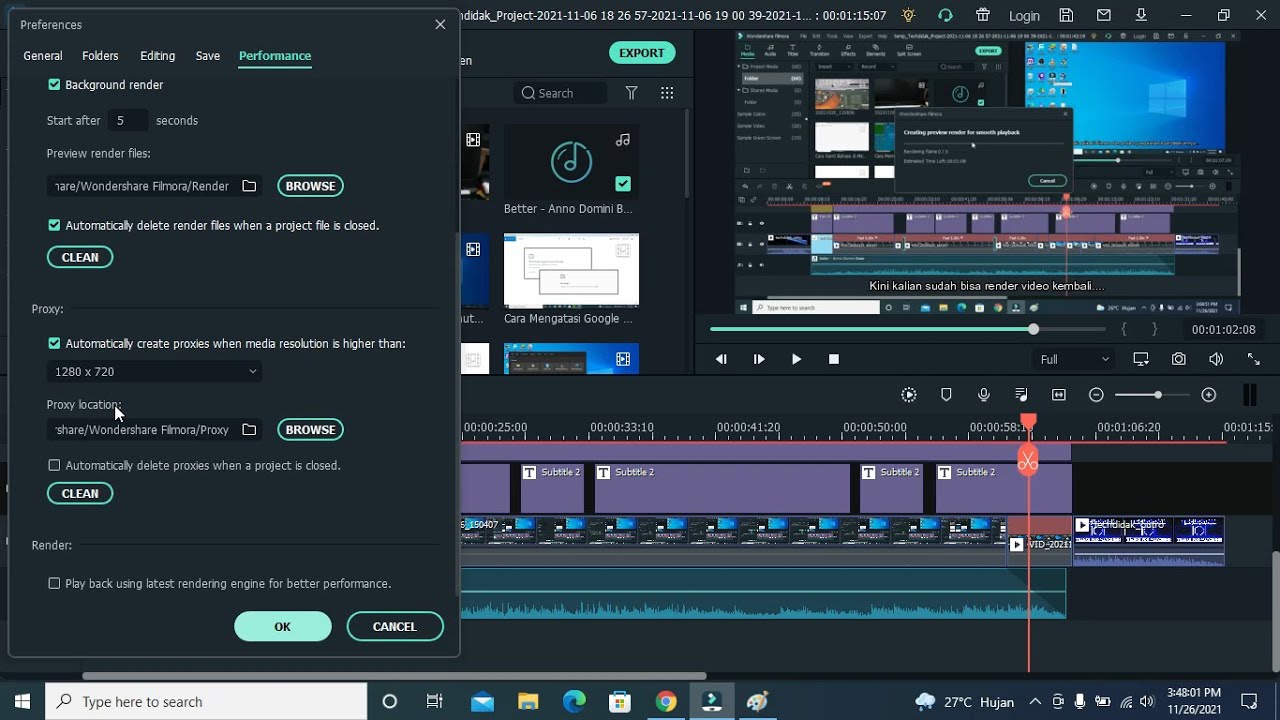Click the preview volume speaker icon
The width and height of the screenshot is (1280, 720).
pos(1216,359)
